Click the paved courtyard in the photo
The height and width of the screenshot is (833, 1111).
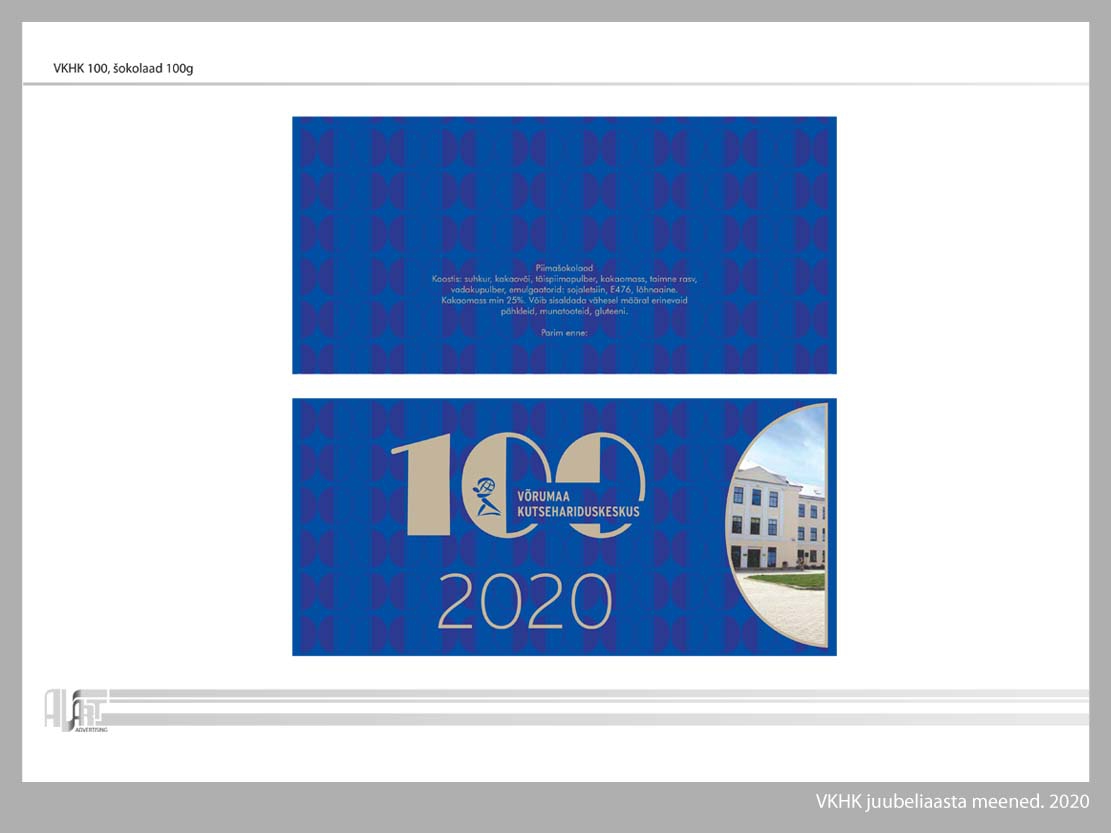(x=785, y=615)
